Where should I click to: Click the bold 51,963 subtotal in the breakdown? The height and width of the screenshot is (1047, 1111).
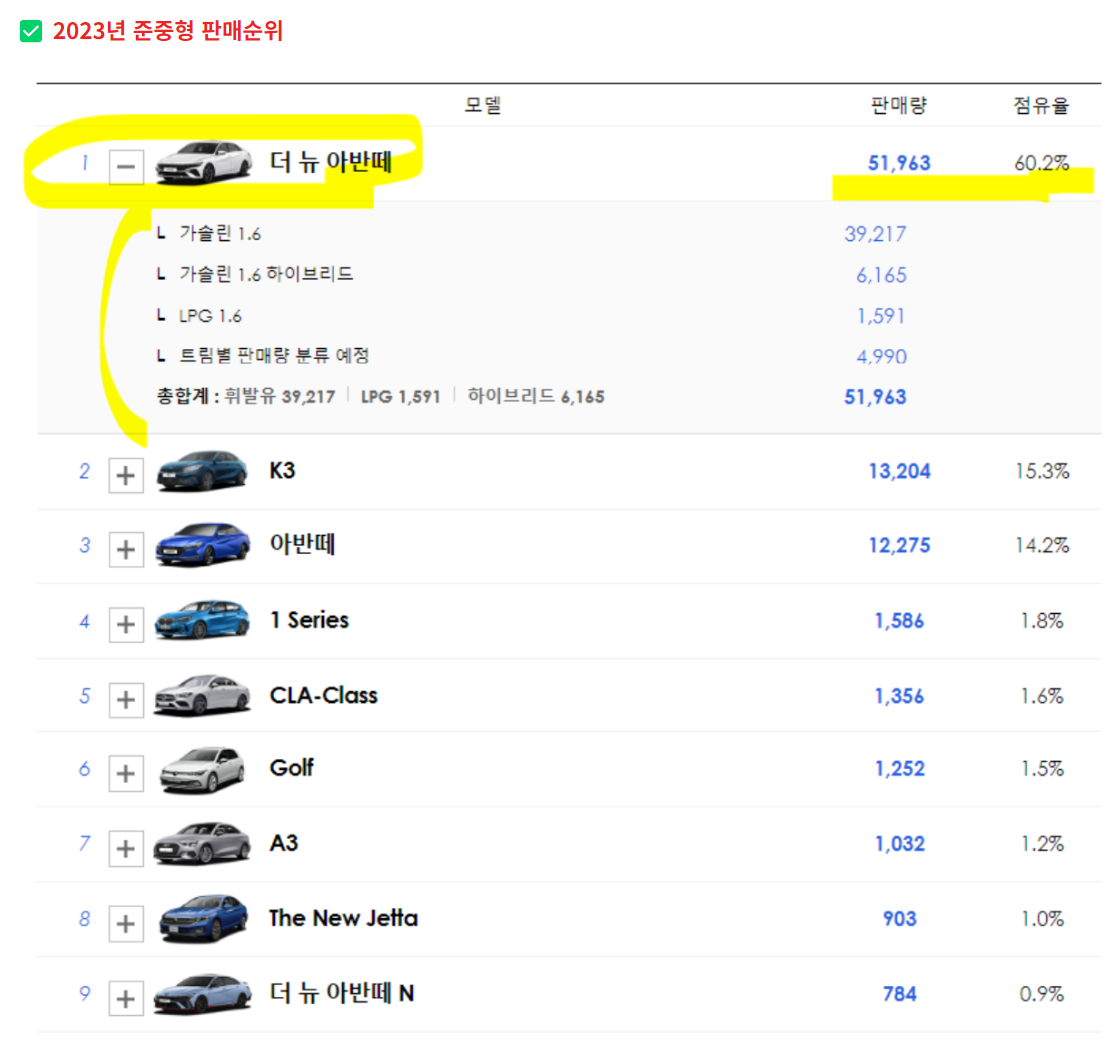pyautogui.click(x=875, y=397)
